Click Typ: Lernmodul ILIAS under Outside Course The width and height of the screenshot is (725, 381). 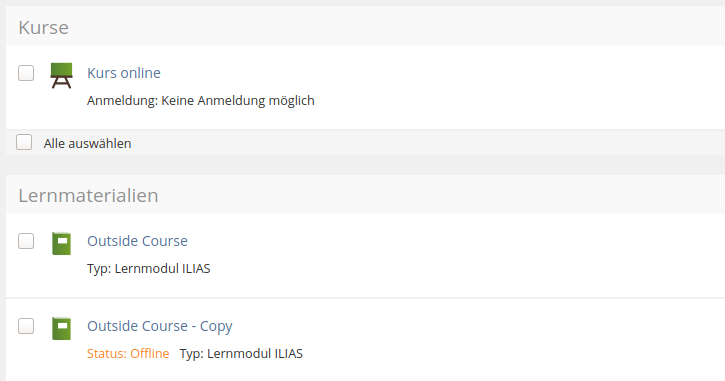(148, 269)
